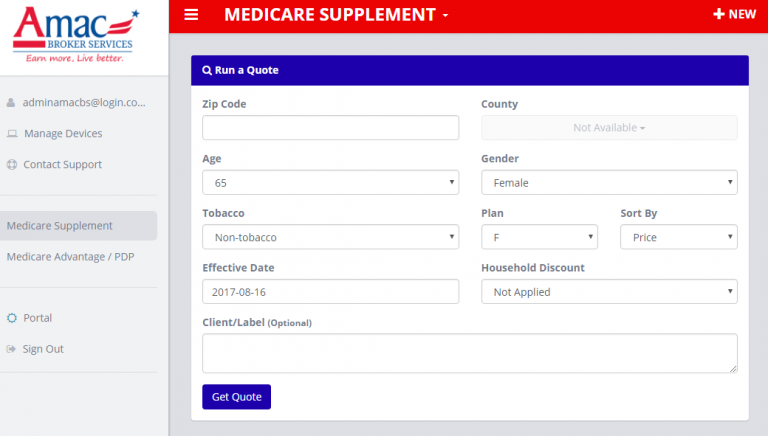768x436 pixels.
Task: Open the Tobacco status dropdown
Action: 330,237
